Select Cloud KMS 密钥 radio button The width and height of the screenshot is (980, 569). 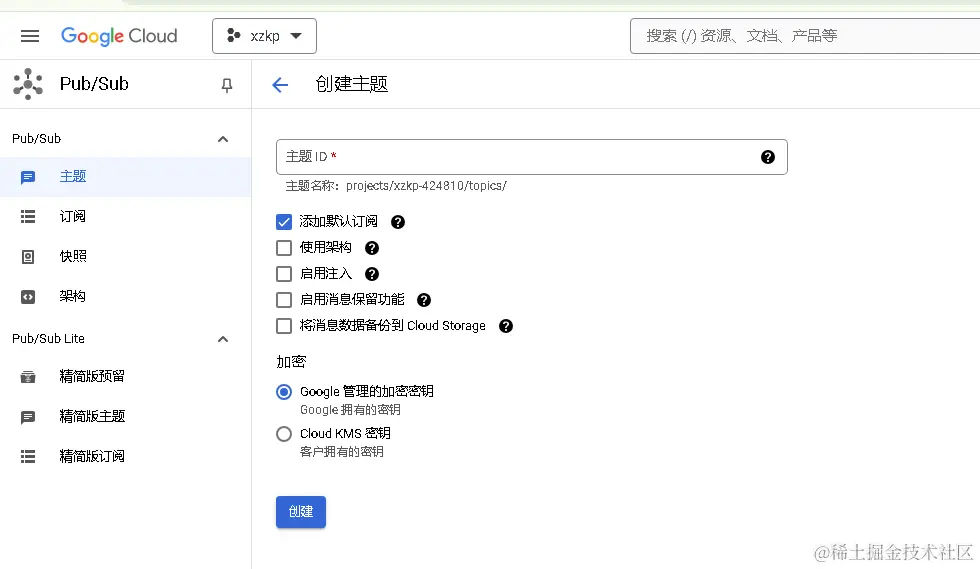click(284, 434)
